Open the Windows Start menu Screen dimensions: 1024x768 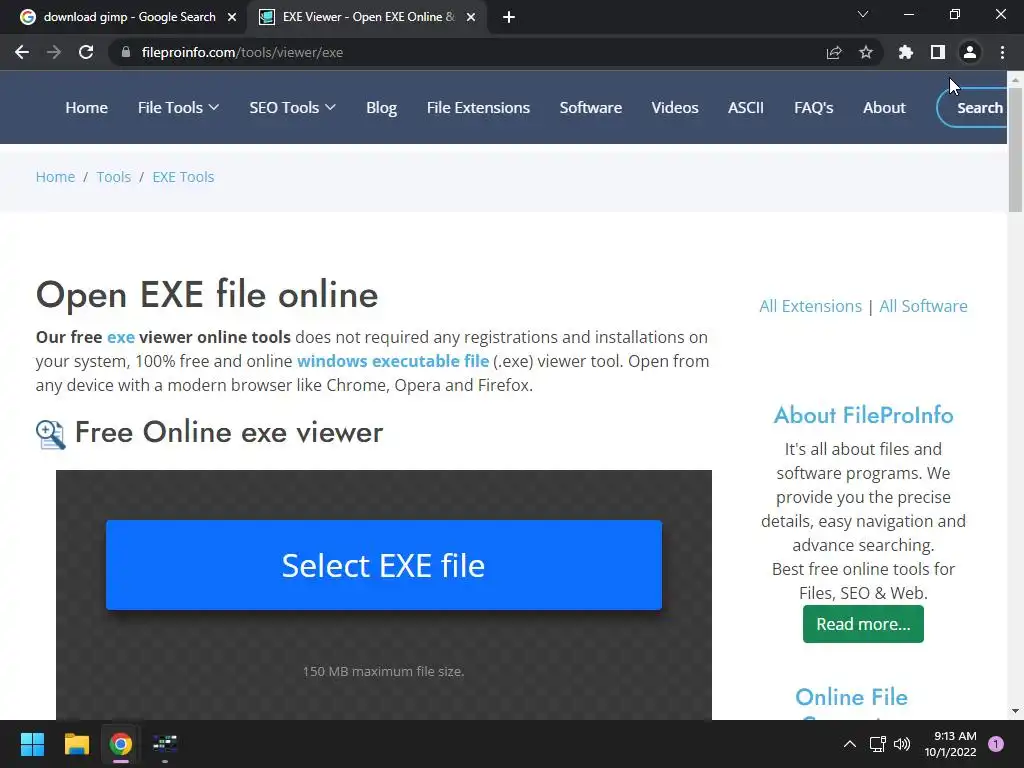click(32, 744)
